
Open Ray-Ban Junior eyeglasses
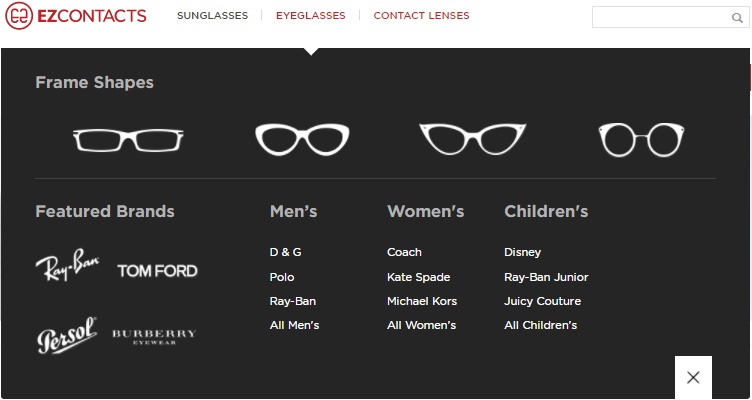tap(546, 277)
